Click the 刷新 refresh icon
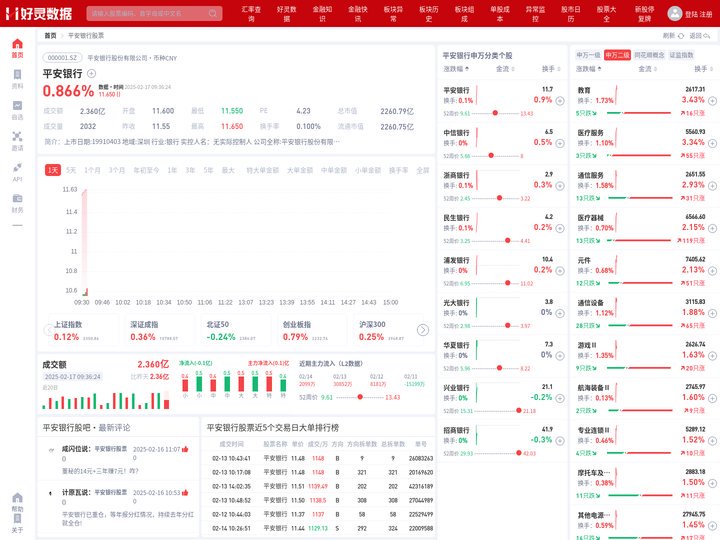The image size is (720, 540). point(681,36)
